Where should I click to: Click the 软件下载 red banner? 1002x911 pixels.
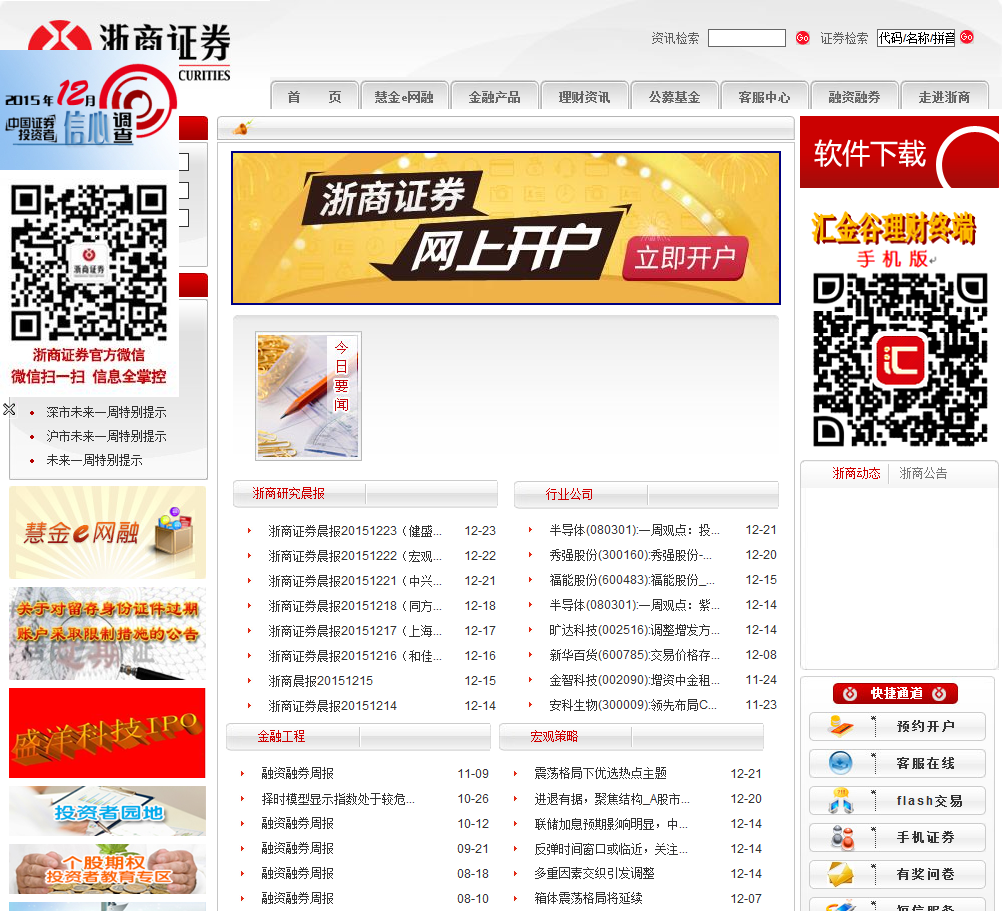point(899,152)
